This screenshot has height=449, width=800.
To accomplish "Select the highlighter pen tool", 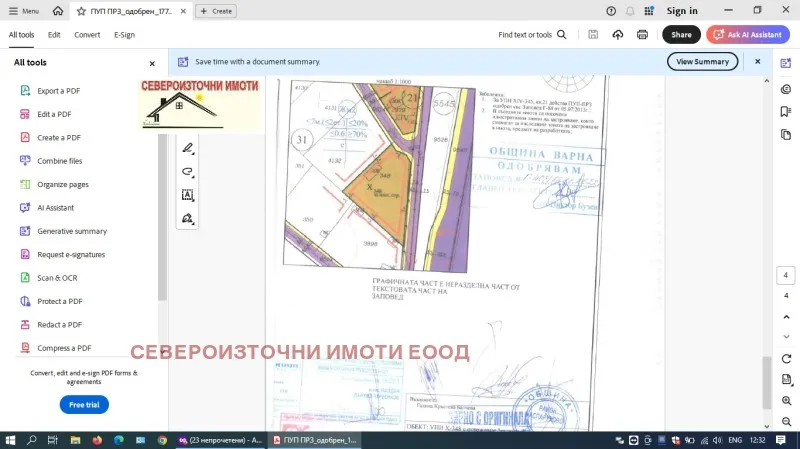I will pos(187,148).
